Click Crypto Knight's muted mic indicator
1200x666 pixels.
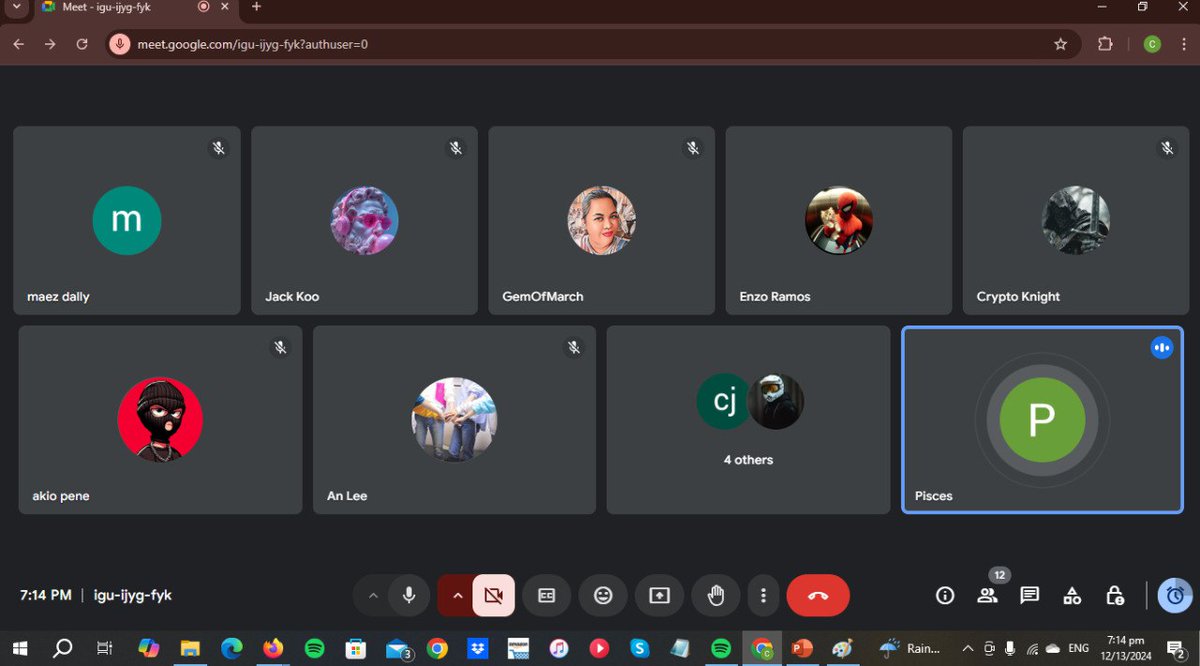[1167, 148]
